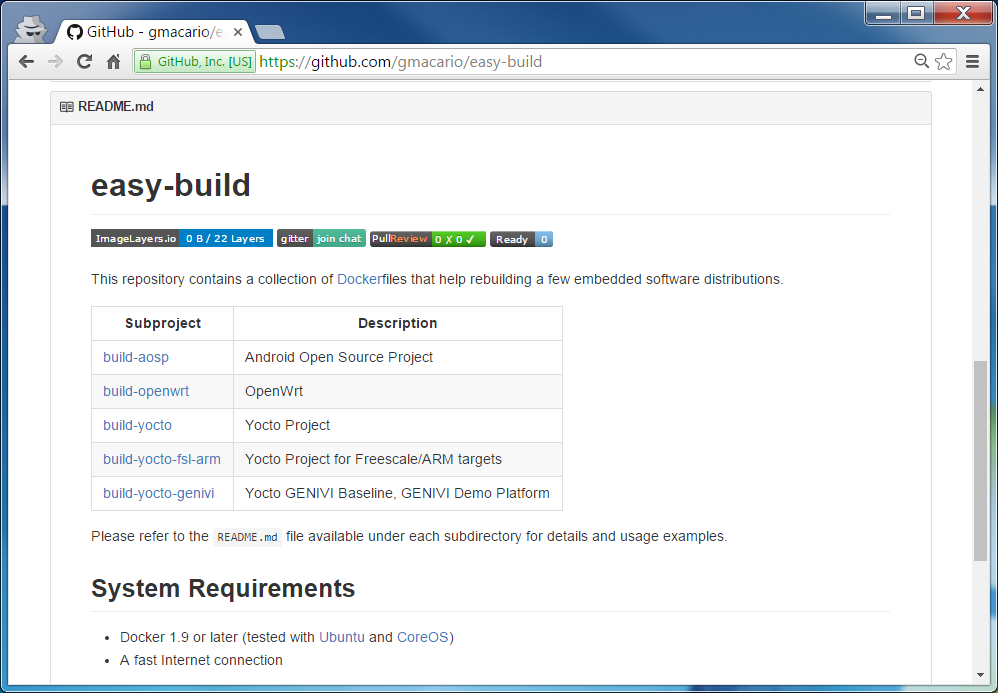Click the System Requirements heading
The width and height of the screenshot is (998, 693).
click(x=223, y=588)
